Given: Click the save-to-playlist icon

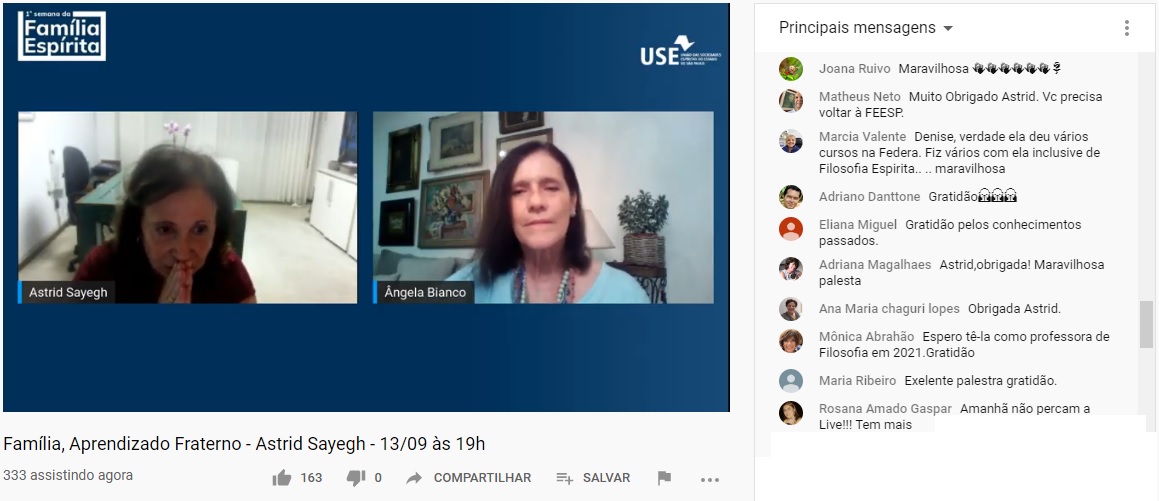Looking at the screenshot, I should coord(565,478).
